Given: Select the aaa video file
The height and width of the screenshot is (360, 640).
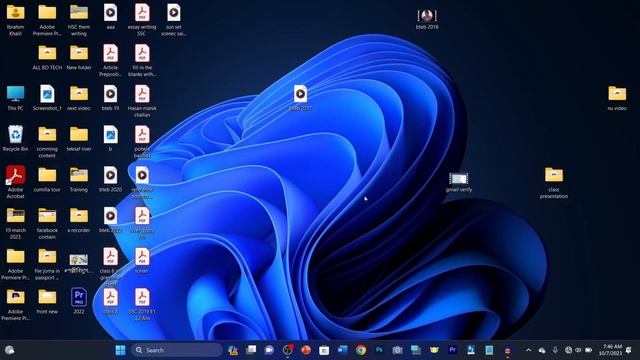Looking at the screenshot, I should [x=111, y=16].
